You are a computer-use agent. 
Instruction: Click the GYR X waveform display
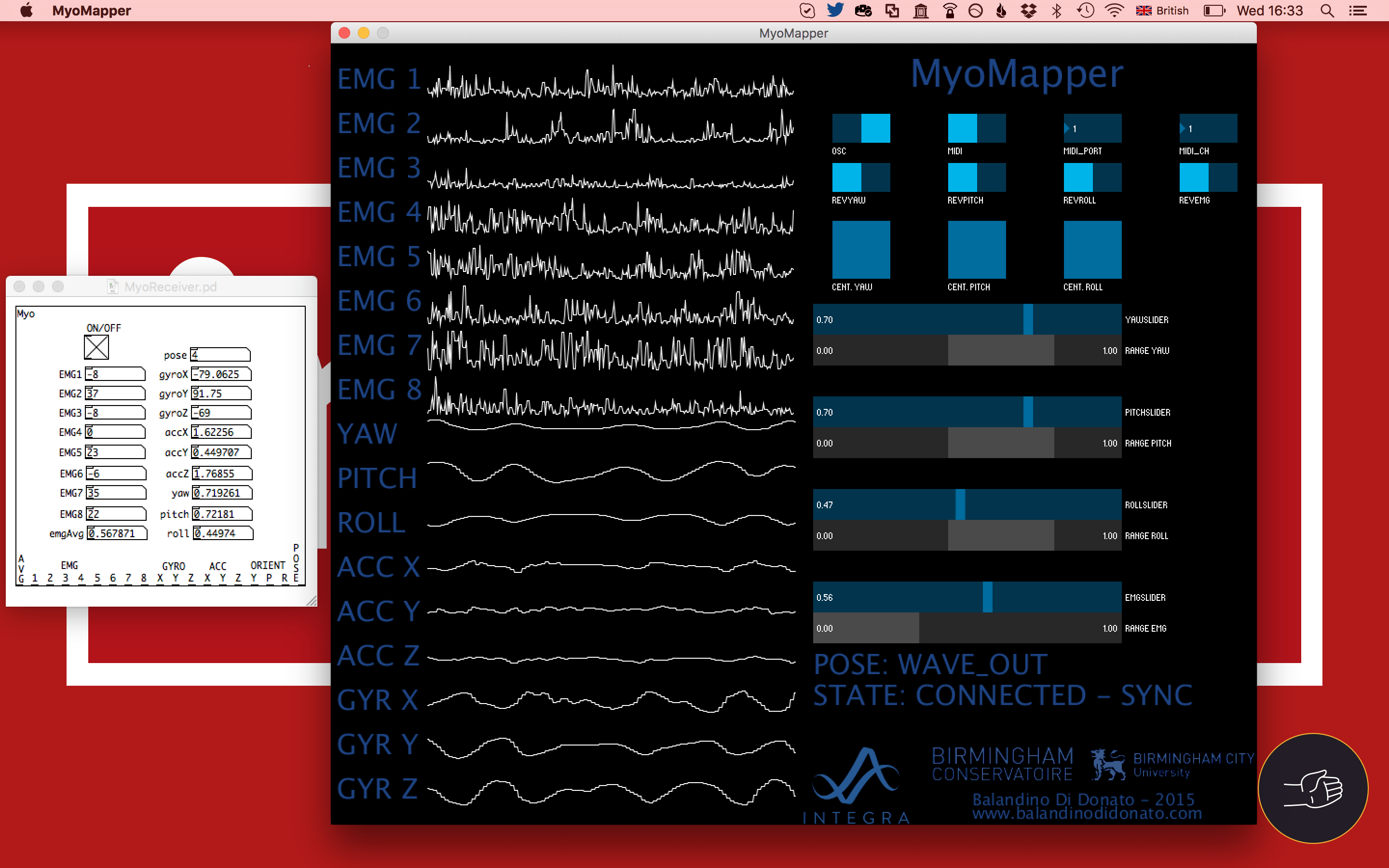[x=611, y=701]
